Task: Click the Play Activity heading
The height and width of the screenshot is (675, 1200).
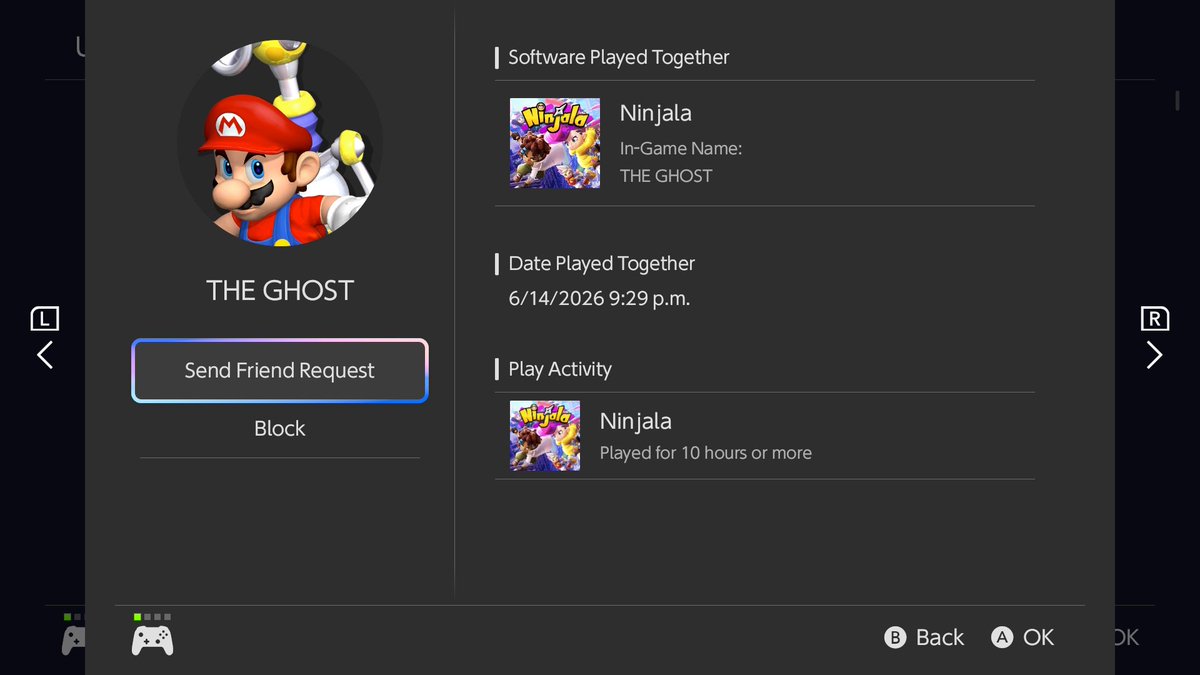Action: [x=560, y=369]
